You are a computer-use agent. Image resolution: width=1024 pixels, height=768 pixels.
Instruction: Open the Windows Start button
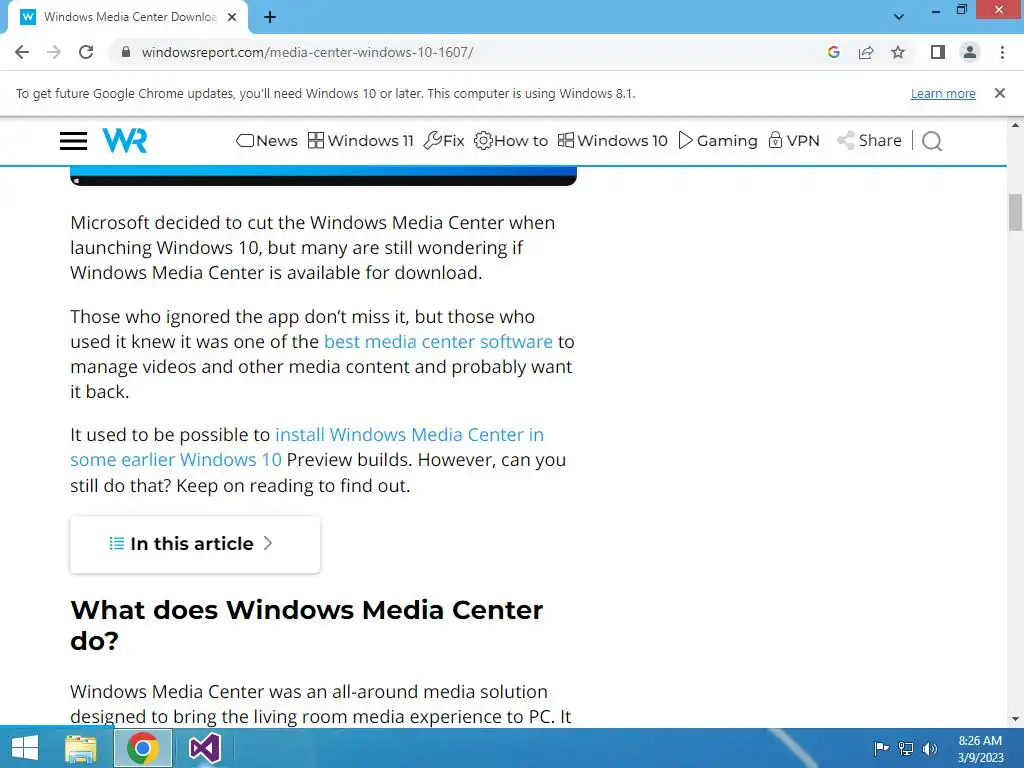click(x=25, y=748)
